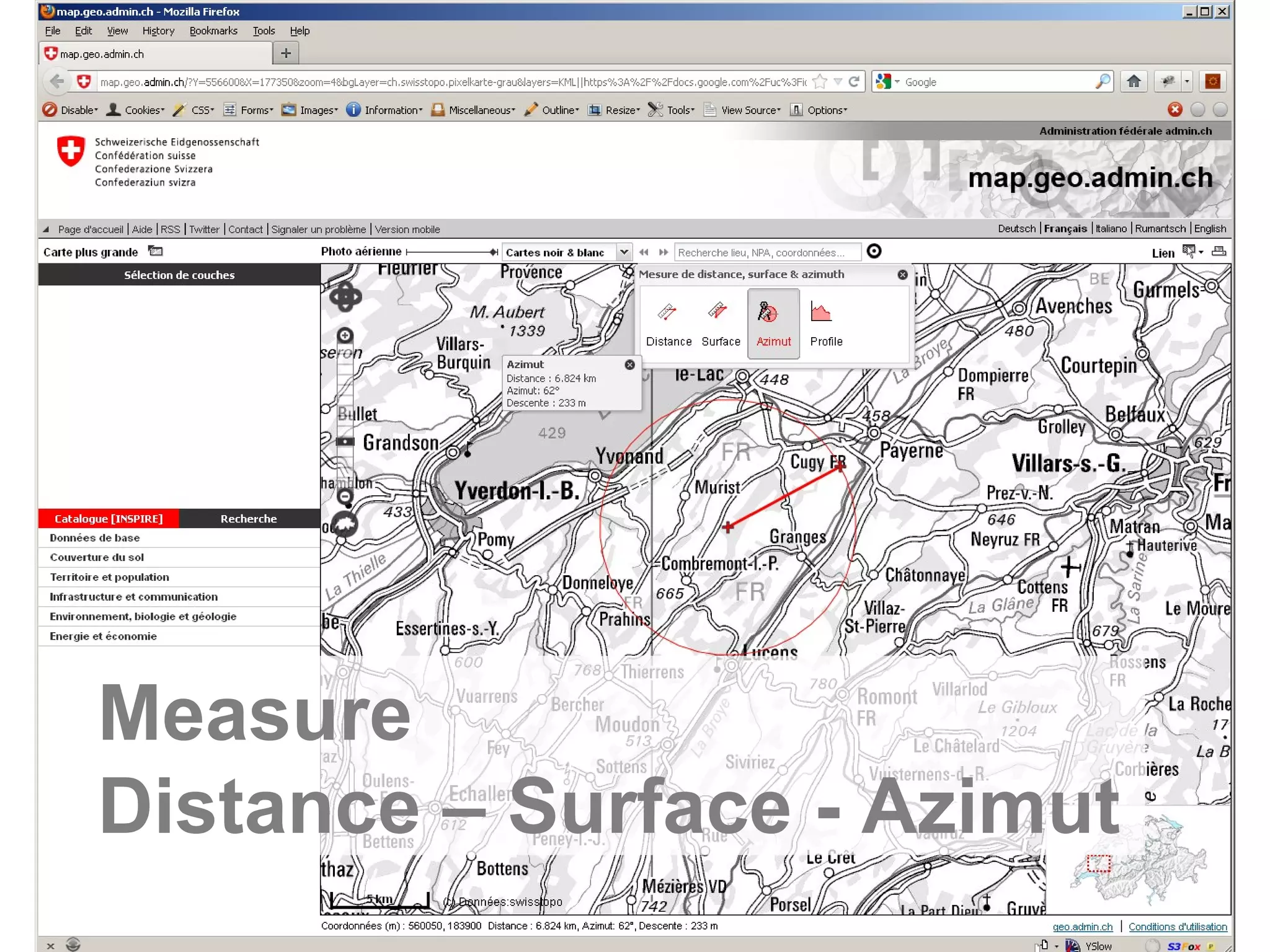Close the measurement tools panel
1270x952 pixels.
click(902, 275)
